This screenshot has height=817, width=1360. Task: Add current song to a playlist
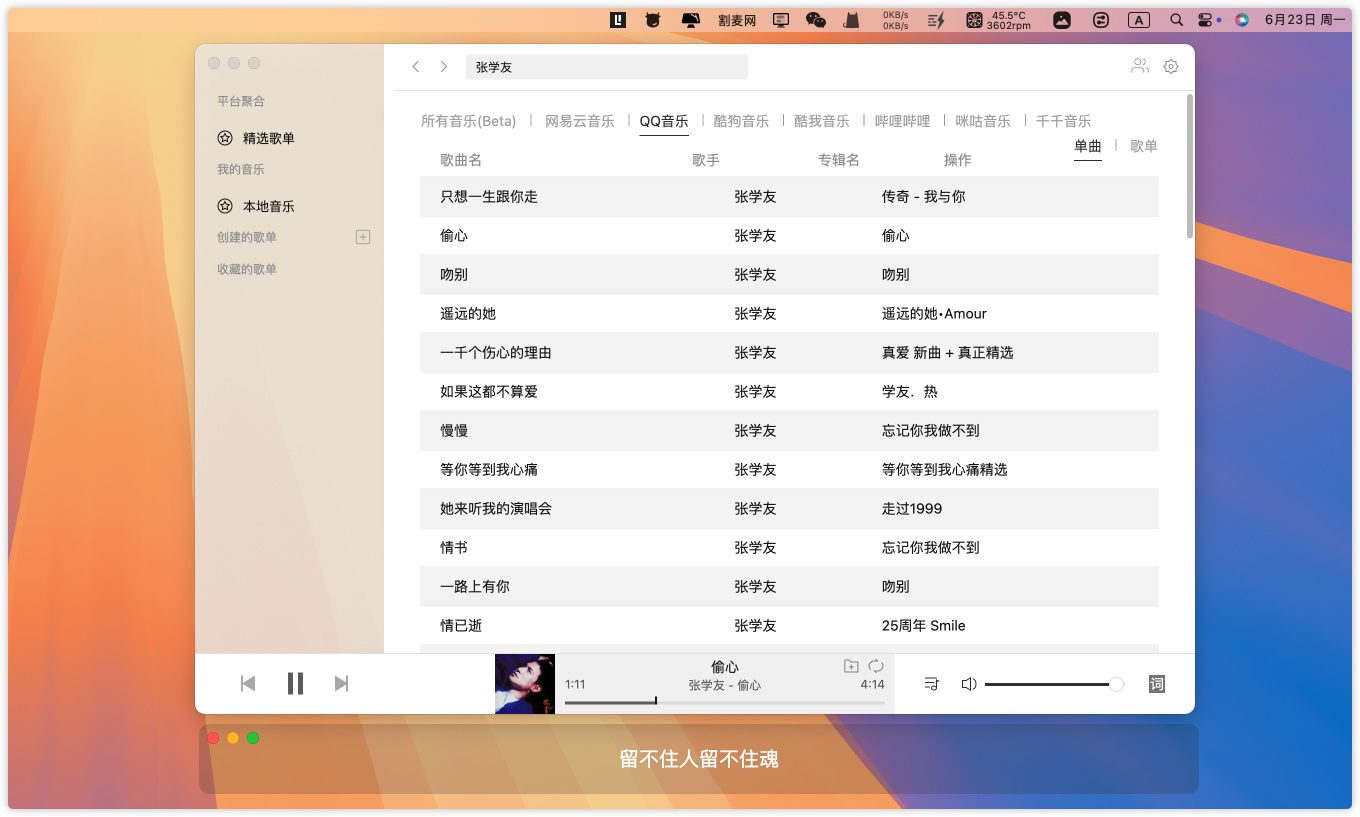coord(851,666)
